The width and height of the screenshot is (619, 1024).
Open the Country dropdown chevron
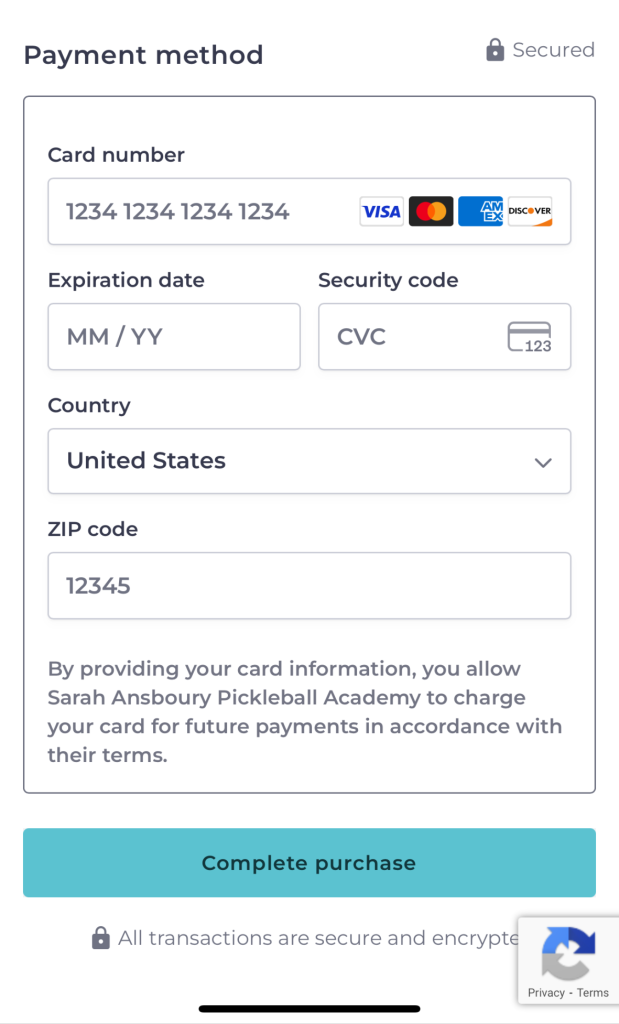[x=543, y=462]
